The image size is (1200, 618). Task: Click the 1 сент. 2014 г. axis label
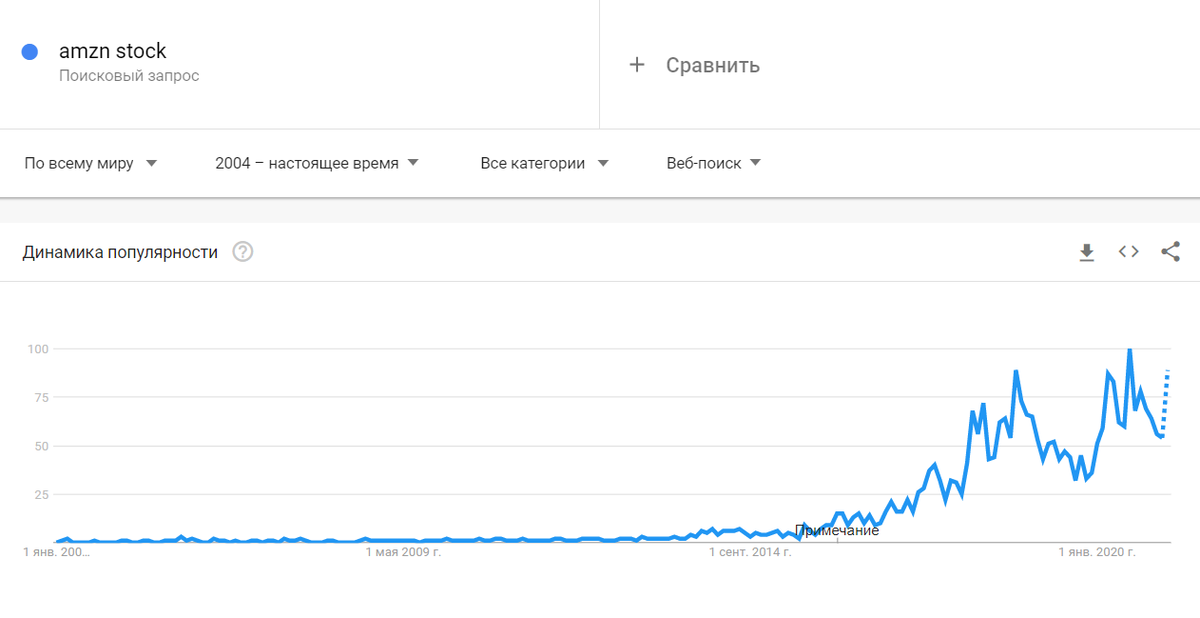point(751,551)
